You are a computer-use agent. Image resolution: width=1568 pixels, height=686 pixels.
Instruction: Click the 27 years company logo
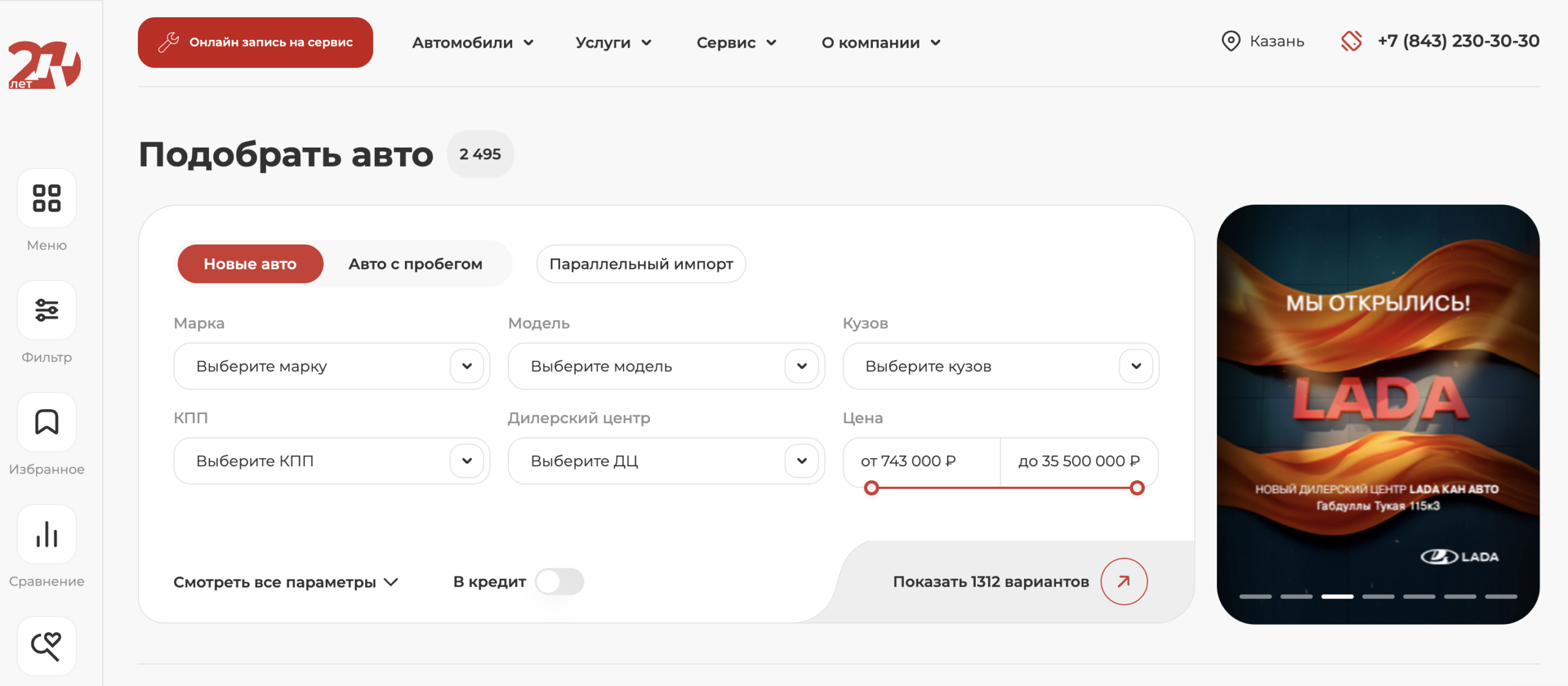[x=44, y=64]
